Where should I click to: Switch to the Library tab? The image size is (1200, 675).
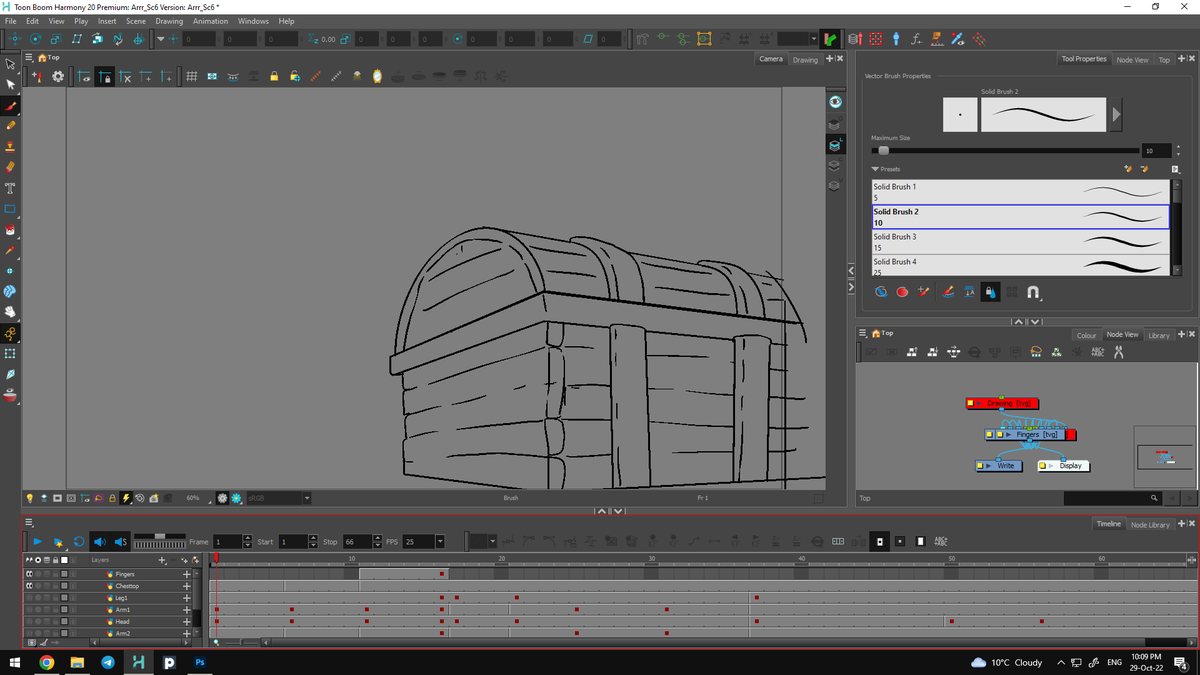[1158, 335]
